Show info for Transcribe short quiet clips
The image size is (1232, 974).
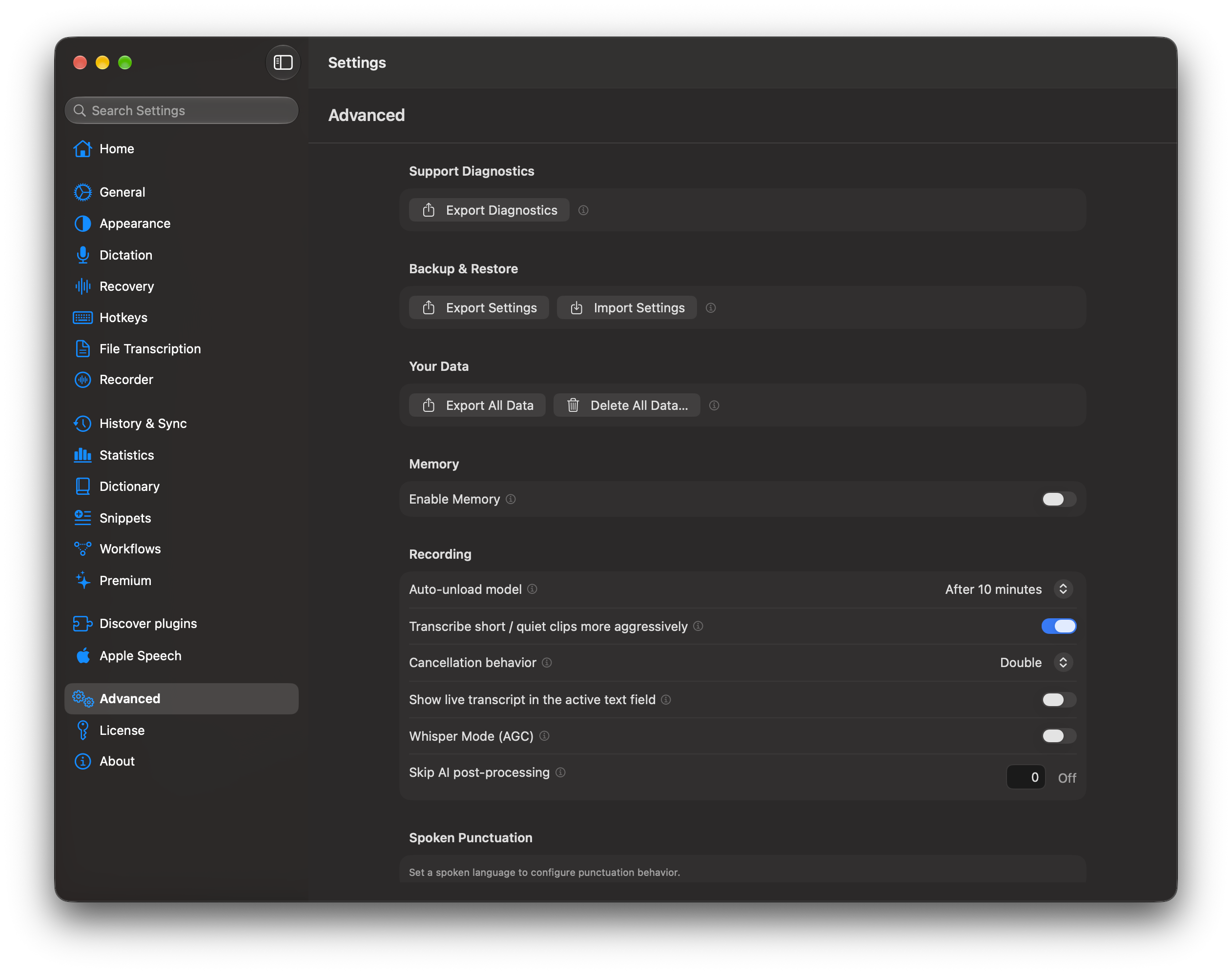click(698, 626)
